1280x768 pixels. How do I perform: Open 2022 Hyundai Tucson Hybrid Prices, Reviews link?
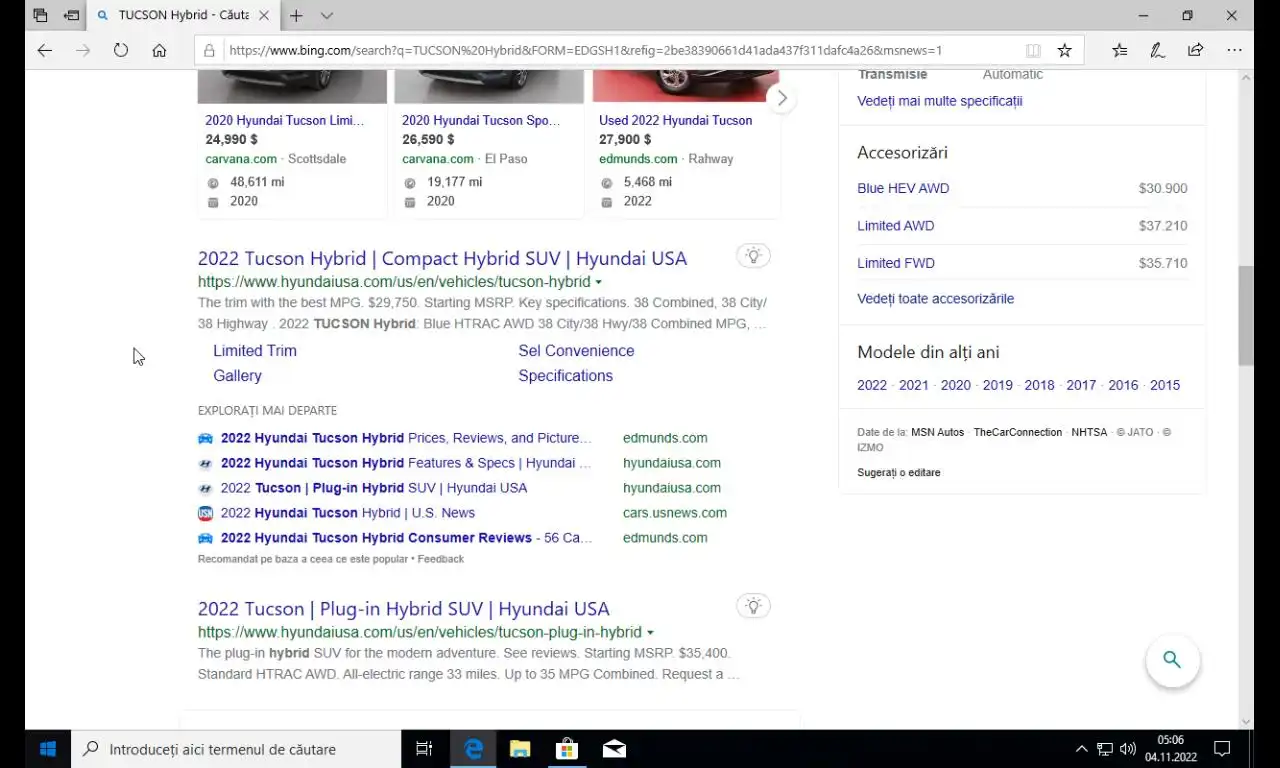406,438
